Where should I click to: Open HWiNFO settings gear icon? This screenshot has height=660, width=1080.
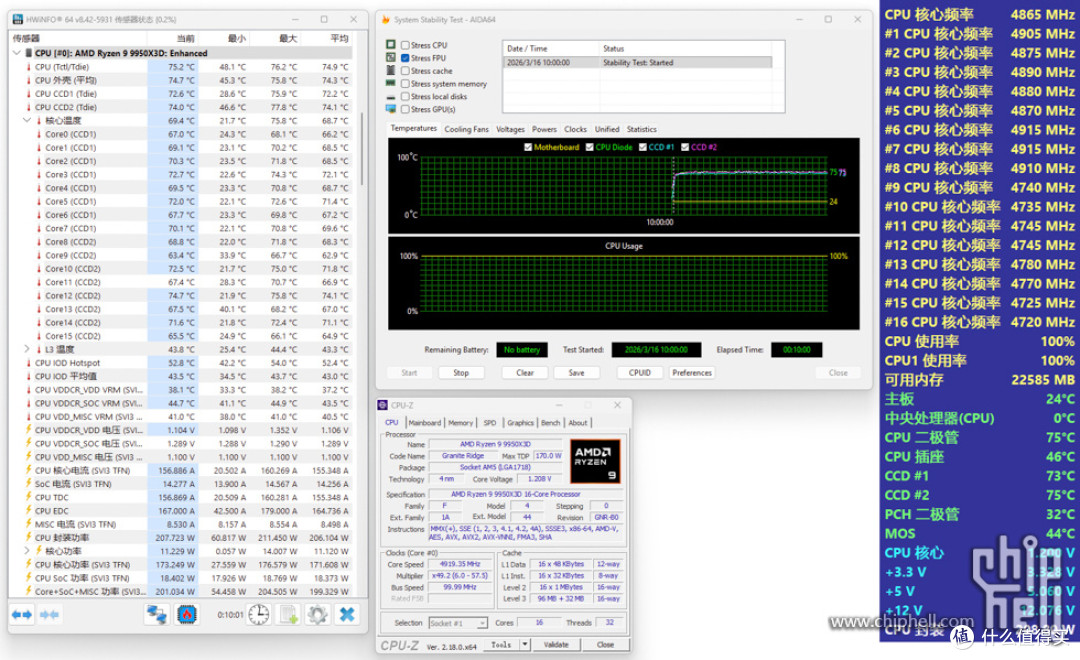[318, 615]
